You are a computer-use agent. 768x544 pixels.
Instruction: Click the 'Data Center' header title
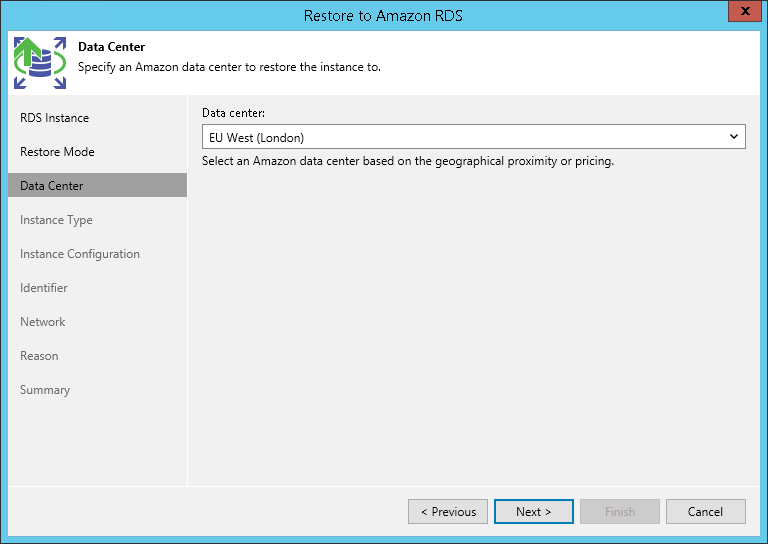click(112, 47)
